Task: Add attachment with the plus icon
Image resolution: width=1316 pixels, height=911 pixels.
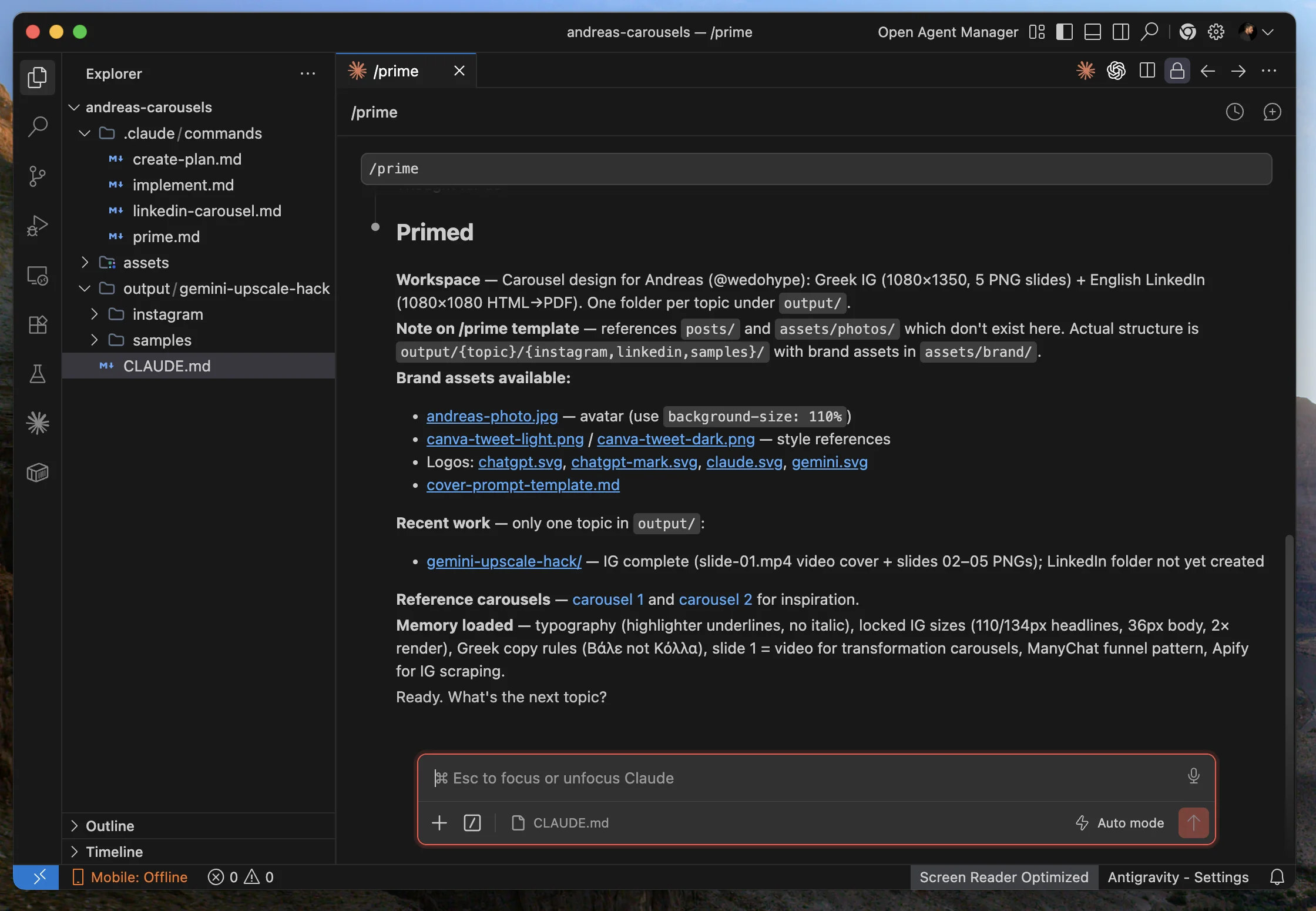Action: point(439,823)
